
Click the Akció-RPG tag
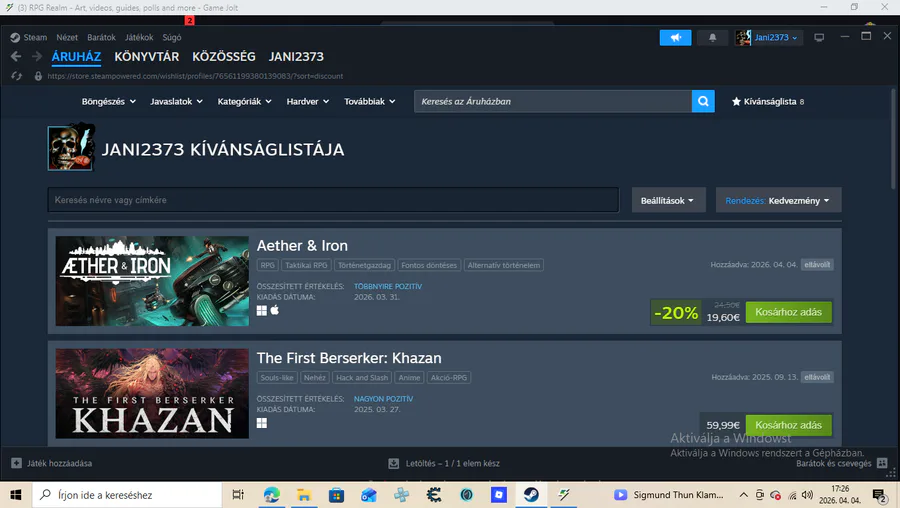point(449,378)
